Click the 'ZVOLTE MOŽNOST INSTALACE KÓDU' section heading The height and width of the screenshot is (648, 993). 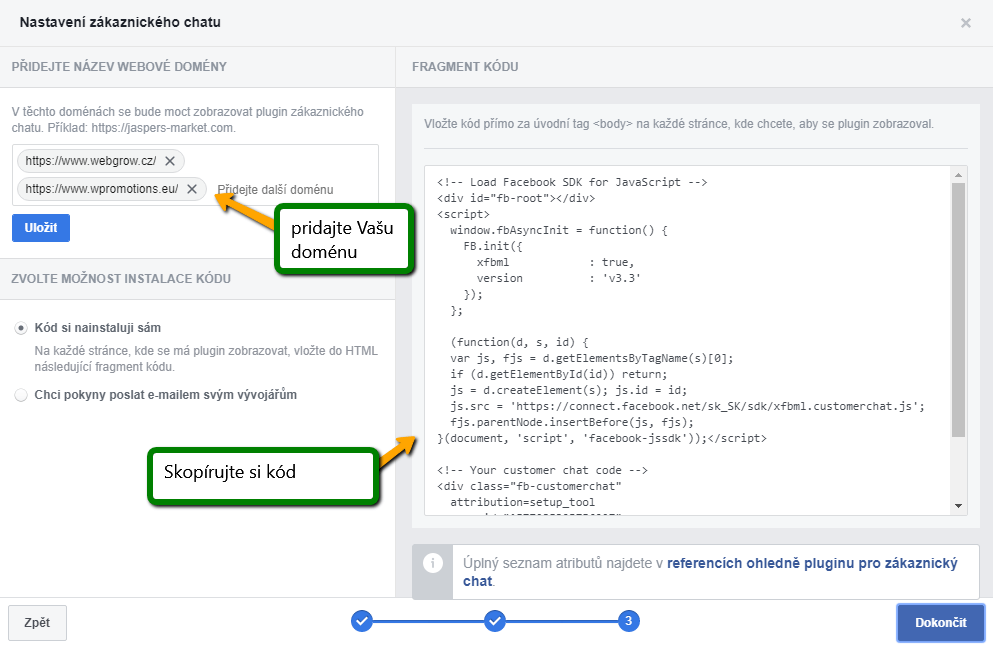[x=121, y=279]
